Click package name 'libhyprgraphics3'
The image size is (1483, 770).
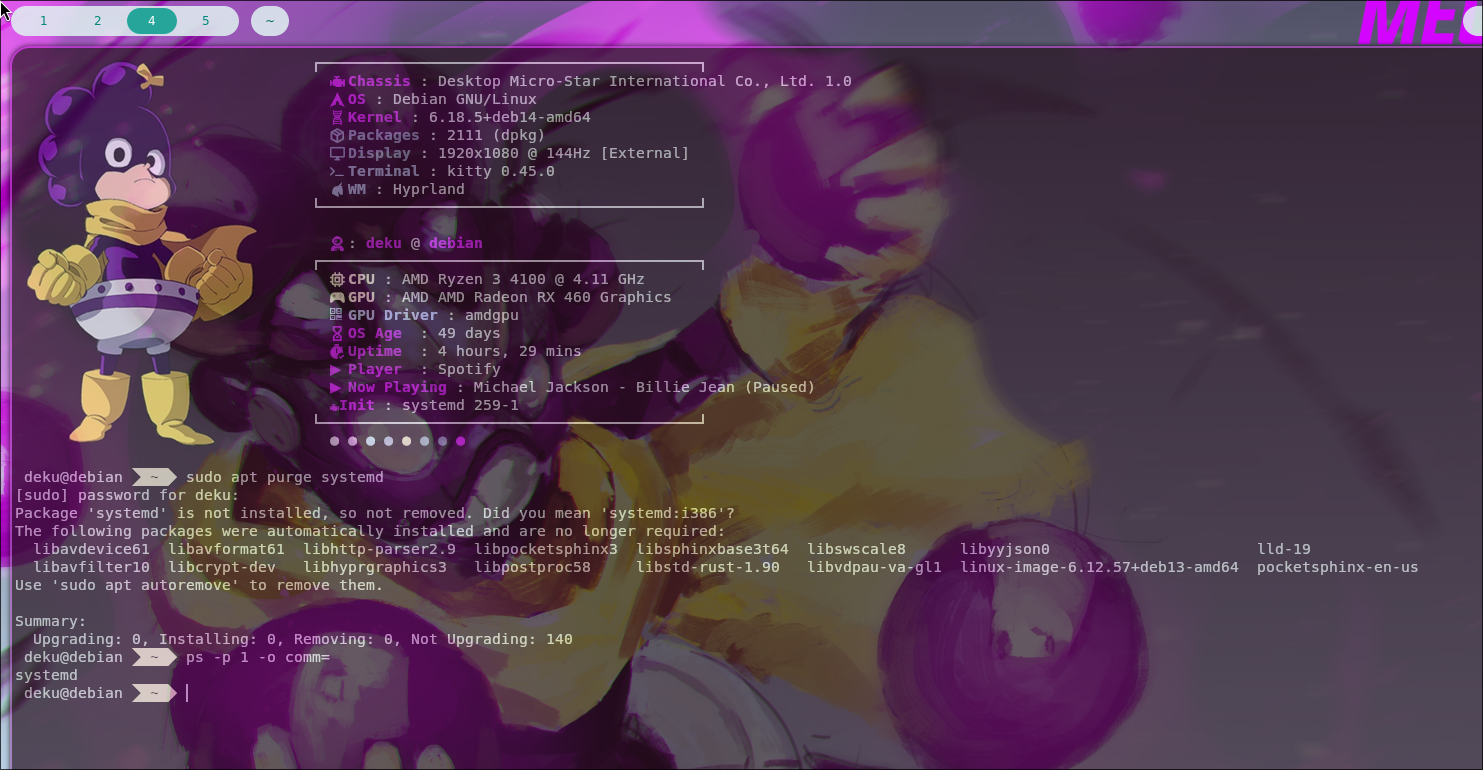[x=375, y=568]
